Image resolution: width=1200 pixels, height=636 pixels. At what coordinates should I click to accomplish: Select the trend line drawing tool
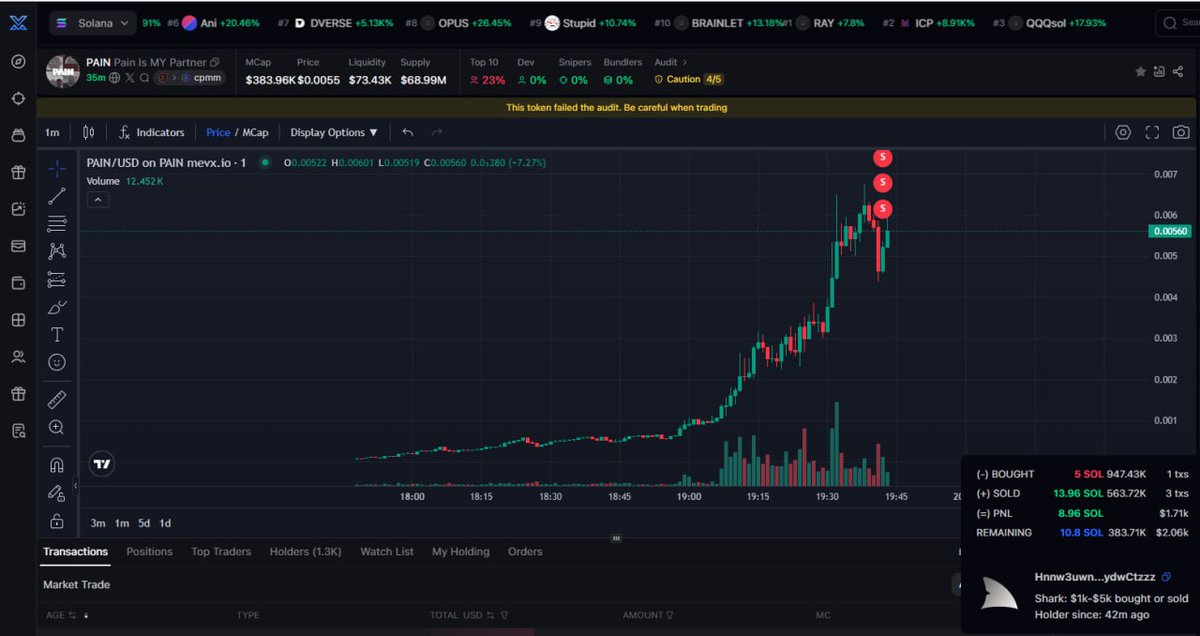tap(57, 196)
